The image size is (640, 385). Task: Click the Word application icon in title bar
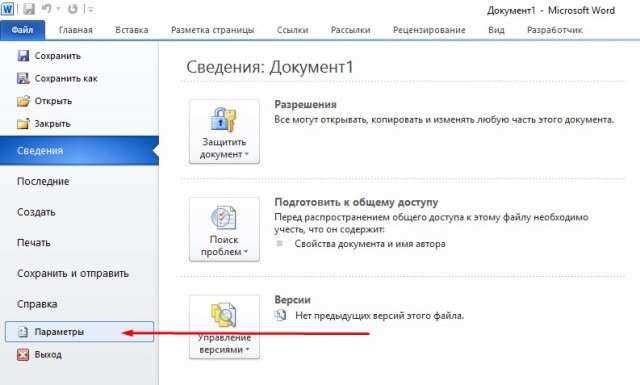(x=8, y=9)
